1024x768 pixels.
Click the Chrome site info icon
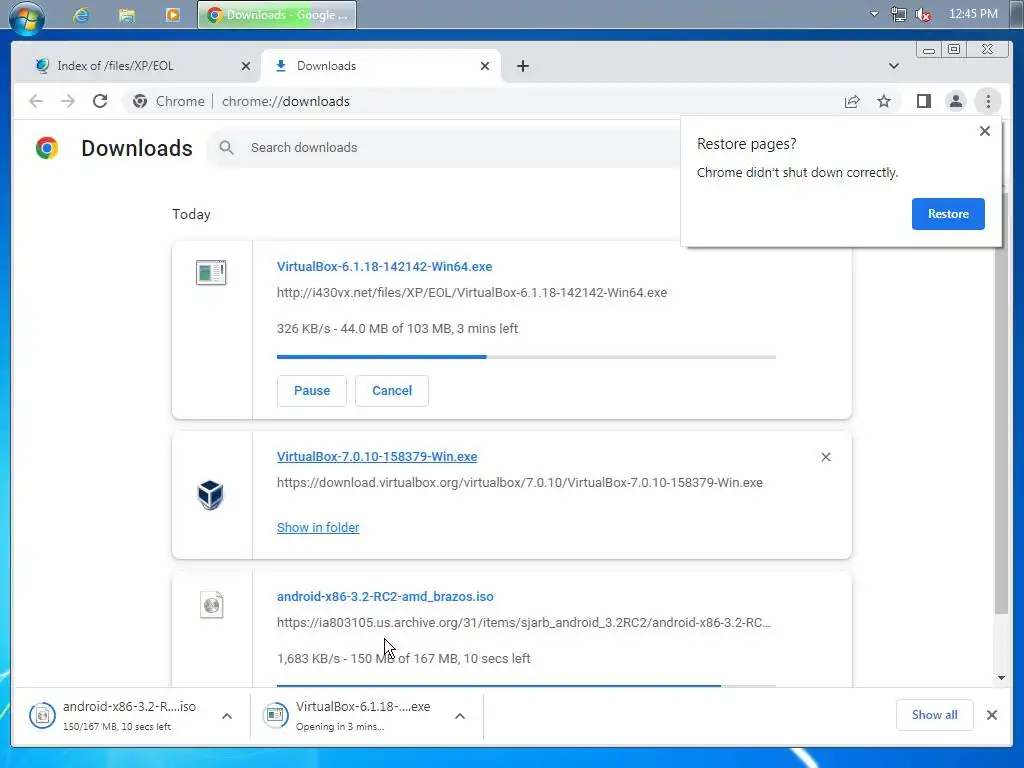(140, 101)
